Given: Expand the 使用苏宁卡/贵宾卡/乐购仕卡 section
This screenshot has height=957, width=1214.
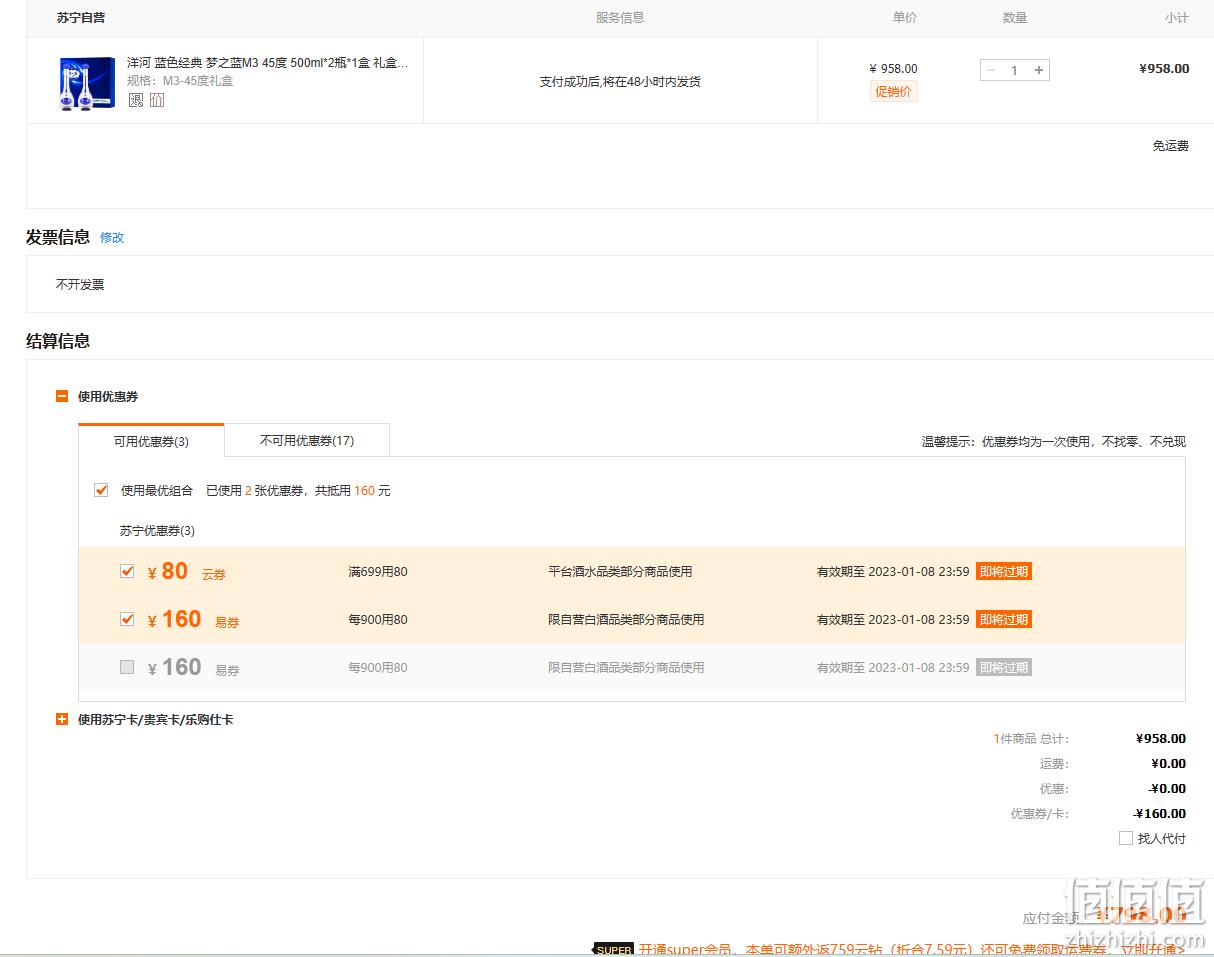Looking at the screenshot, I should click(x=62, y=720).
